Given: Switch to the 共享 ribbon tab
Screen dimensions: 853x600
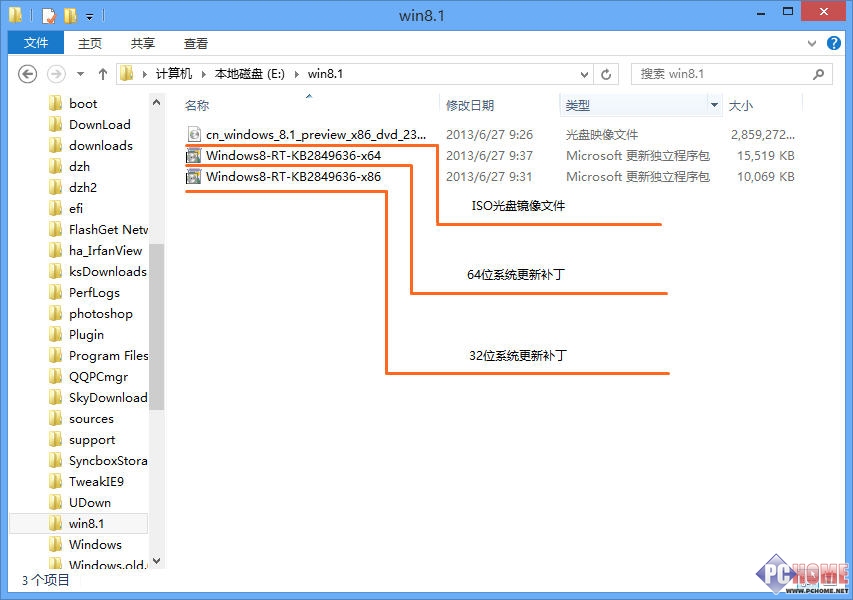Looking at the screenshot, I should 143,43.
